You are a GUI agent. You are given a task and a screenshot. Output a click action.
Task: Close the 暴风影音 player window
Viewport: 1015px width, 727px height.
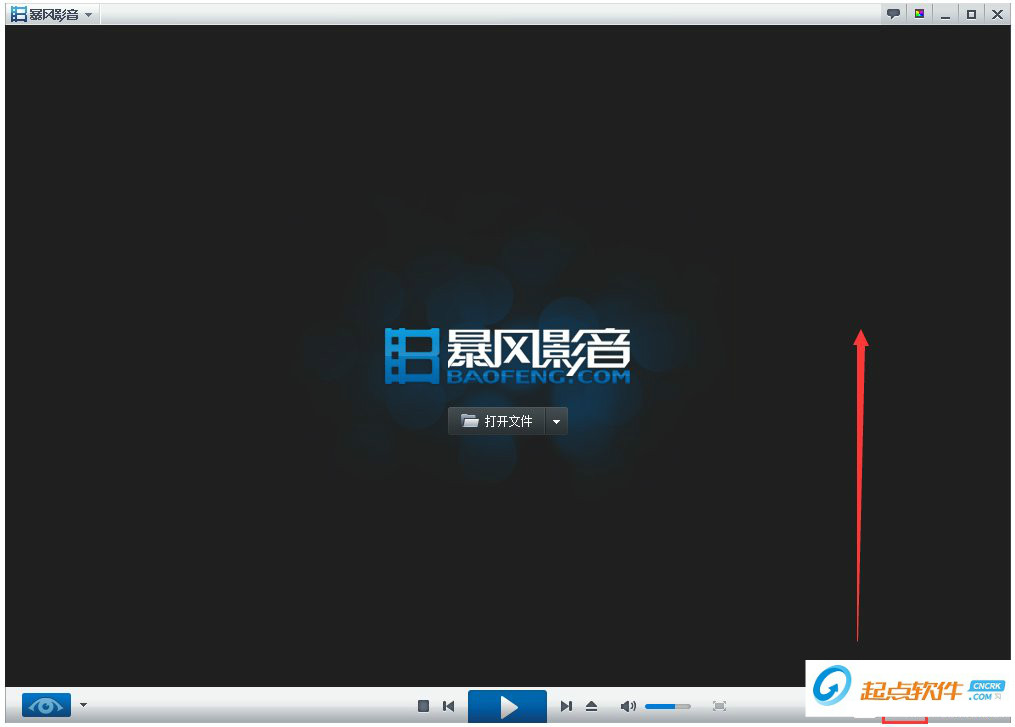pyautogui.click(x=997, y=14)
